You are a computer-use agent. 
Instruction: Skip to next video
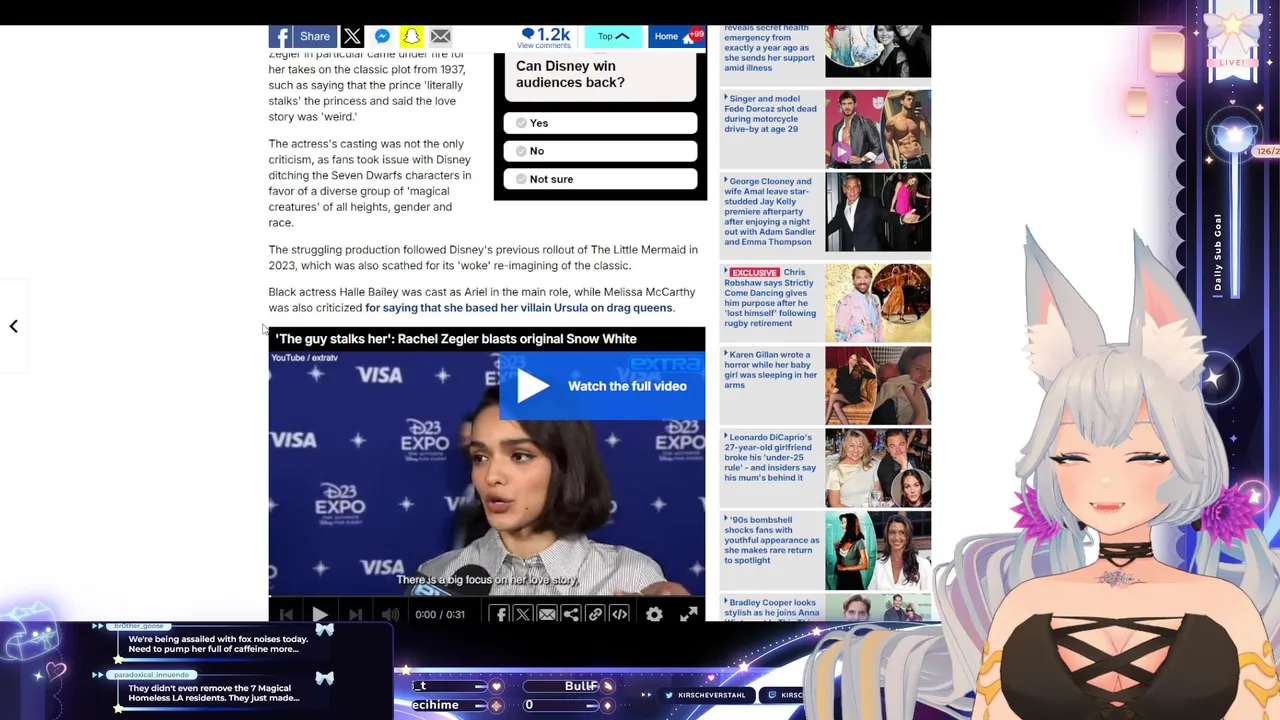pyautogui.click(x=355, y=614)
